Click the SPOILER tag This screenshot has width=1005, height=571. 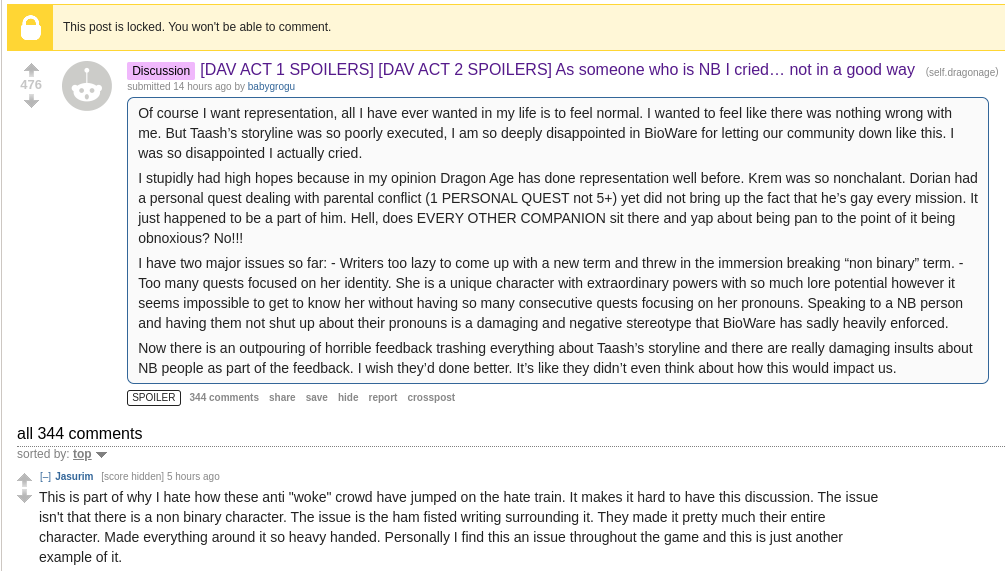pyautogui.click(x=154, y=397)
